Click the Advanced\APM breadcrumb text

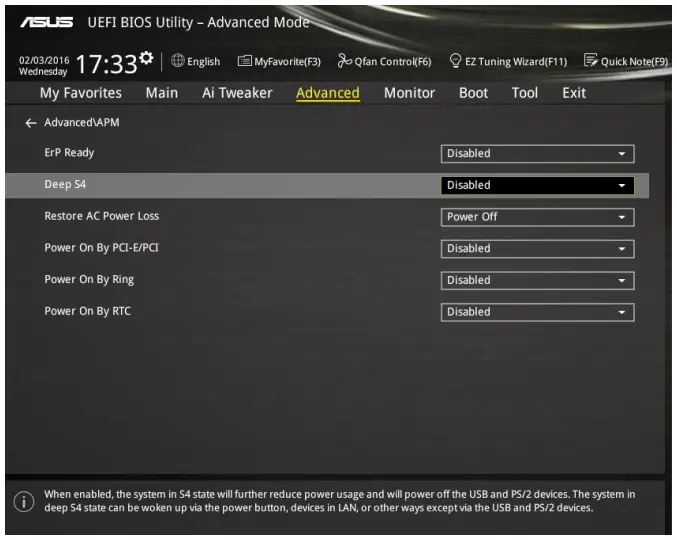click(x=82, y=123)
